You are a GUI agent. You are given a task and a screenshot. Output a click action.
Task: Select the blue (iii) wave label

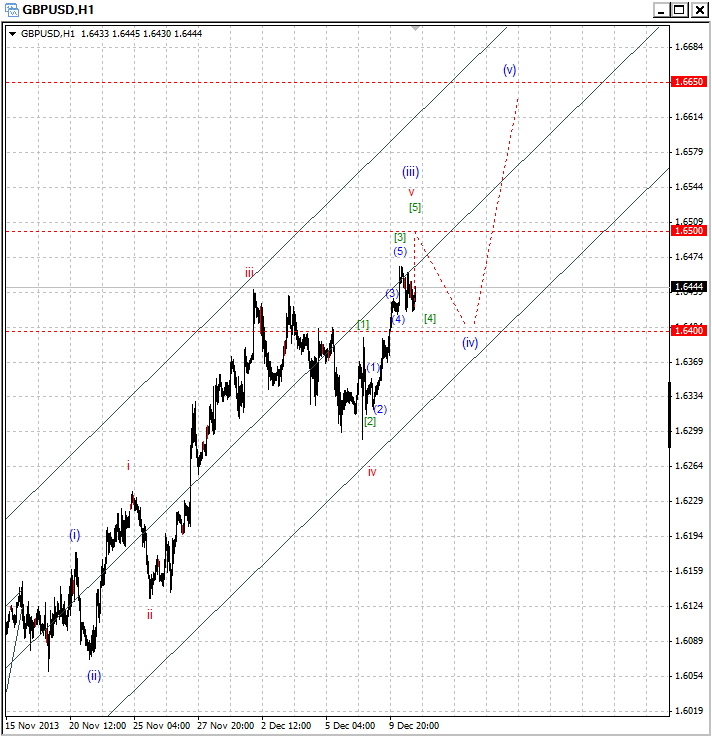pos(410,172)
